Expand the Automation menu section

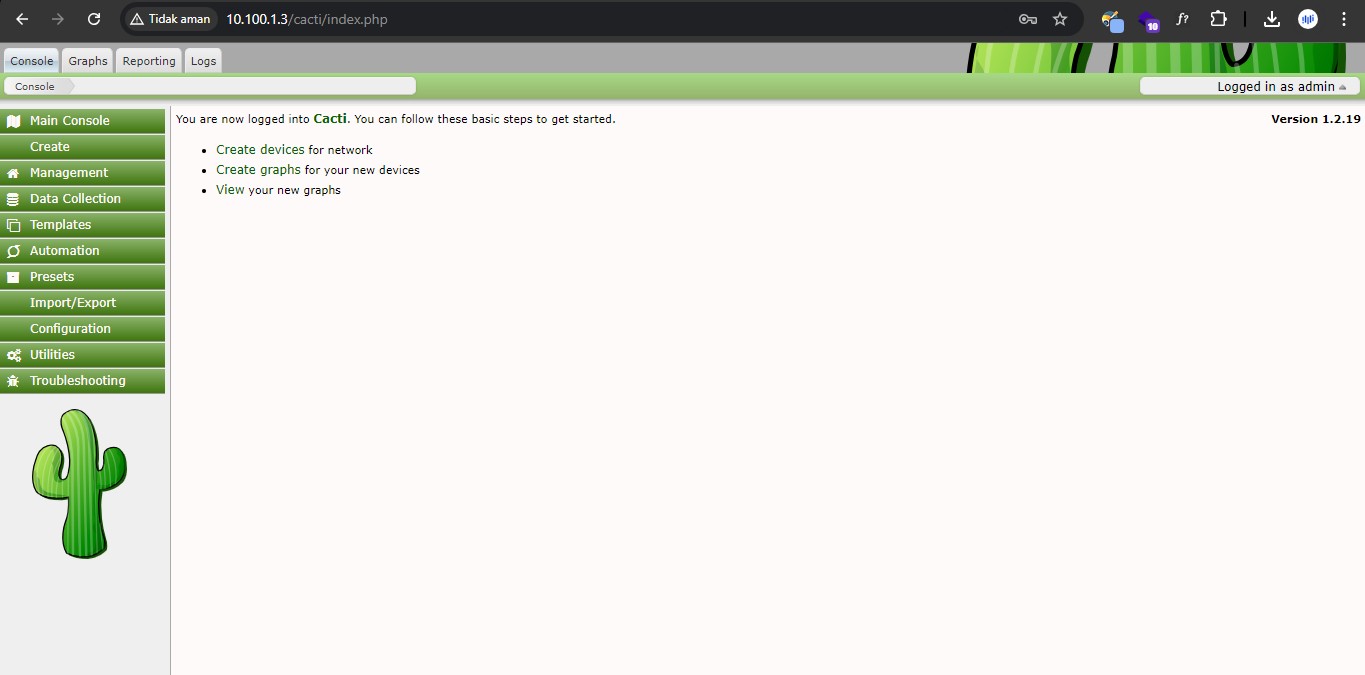pyautogui.click(x=82, y=251)
